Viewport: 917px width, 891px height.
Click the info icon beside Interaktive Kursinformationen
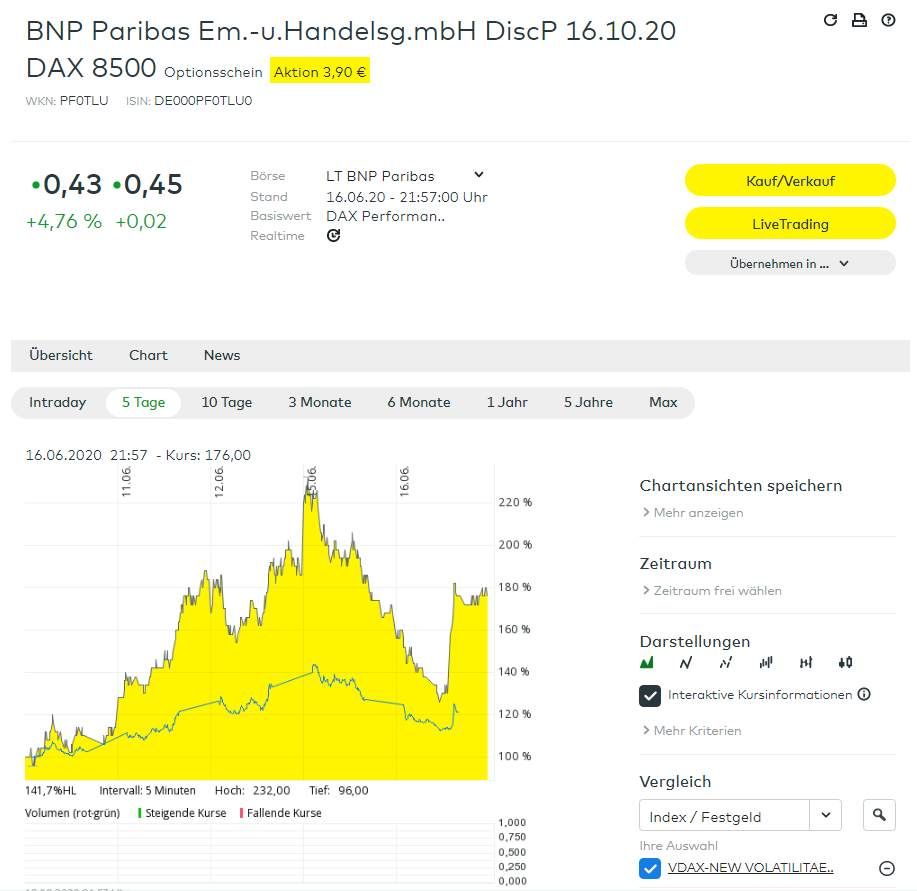(x=864, y=694)
